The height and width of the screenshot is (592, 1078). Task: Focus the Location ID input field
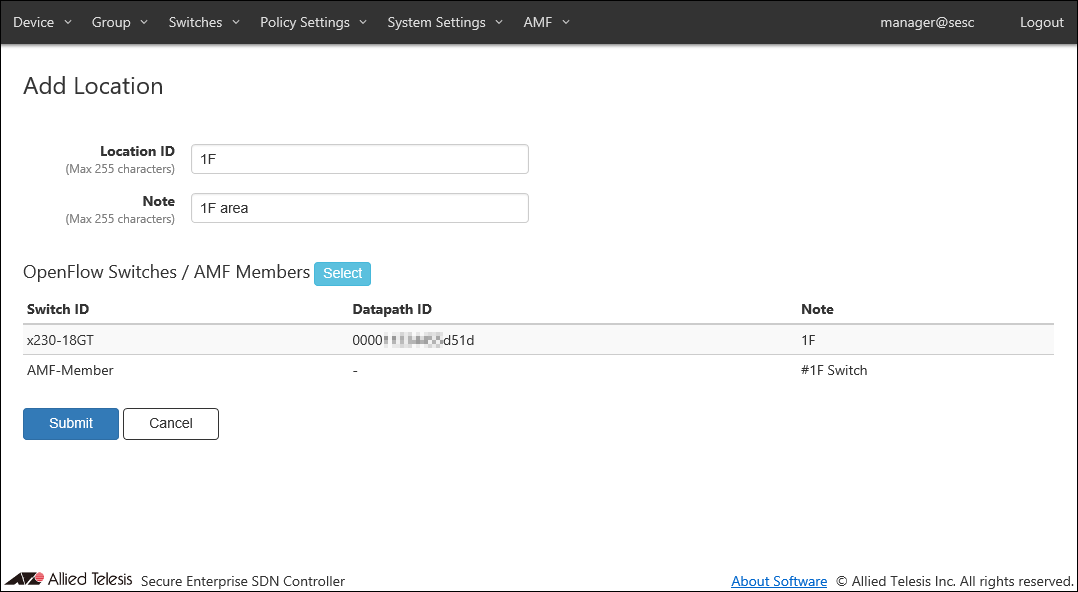pyautogui.click(x=360, y=159)
